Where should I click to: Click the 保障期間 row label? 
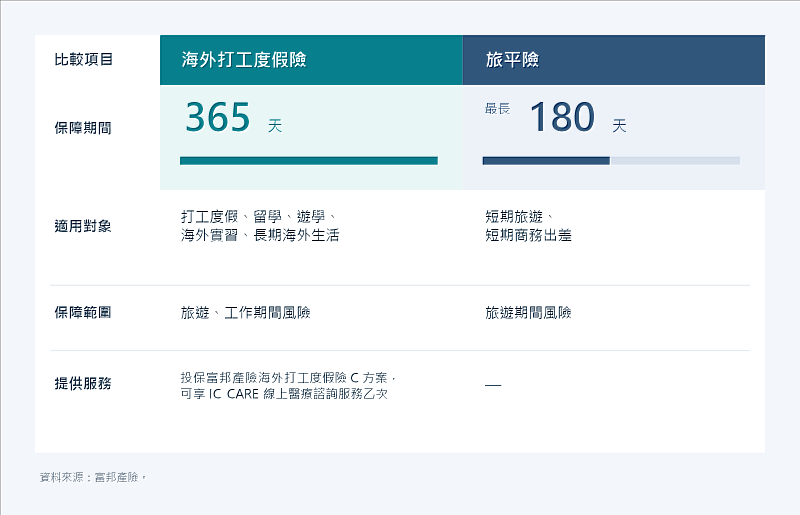click(x=83, y=128)
